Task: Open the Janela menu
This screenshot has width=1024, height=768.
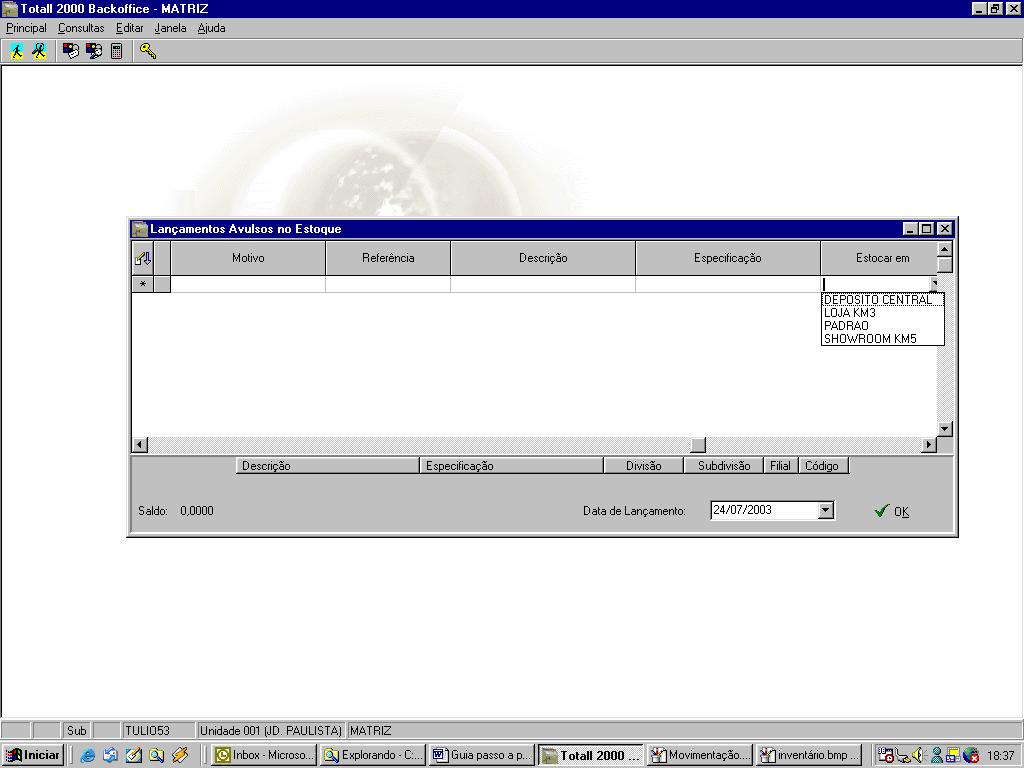Action: [x=170, y=28]
